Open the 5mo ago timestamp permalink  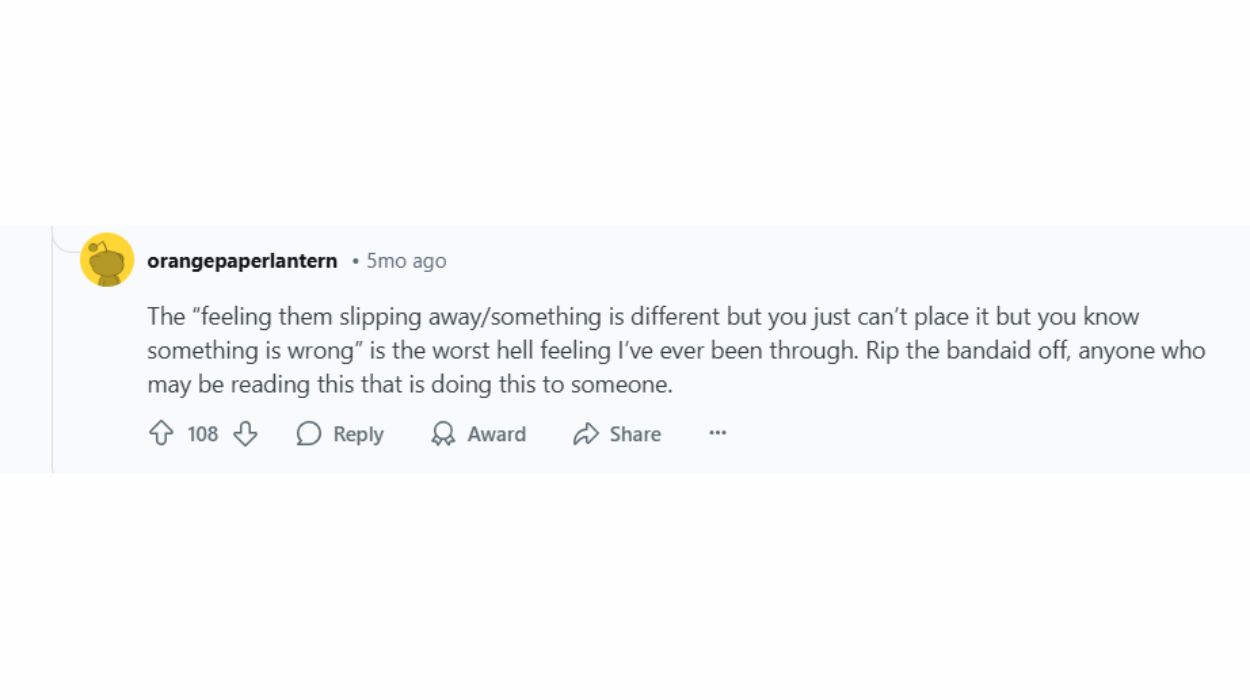(406, 261)
